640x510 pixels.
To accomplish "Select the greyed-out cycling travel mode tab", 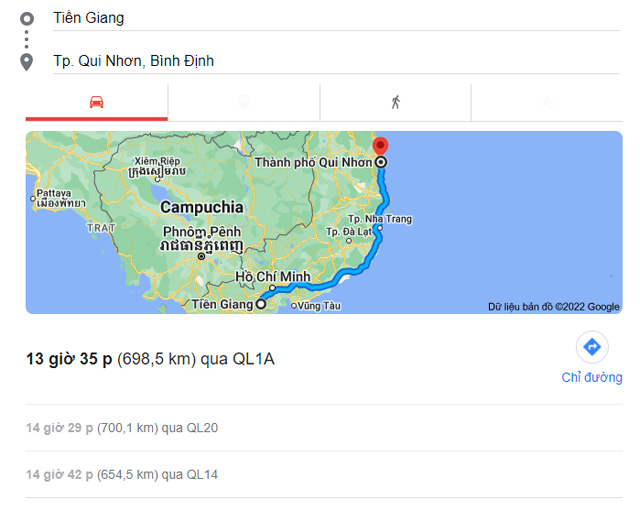I will point(547,102).
